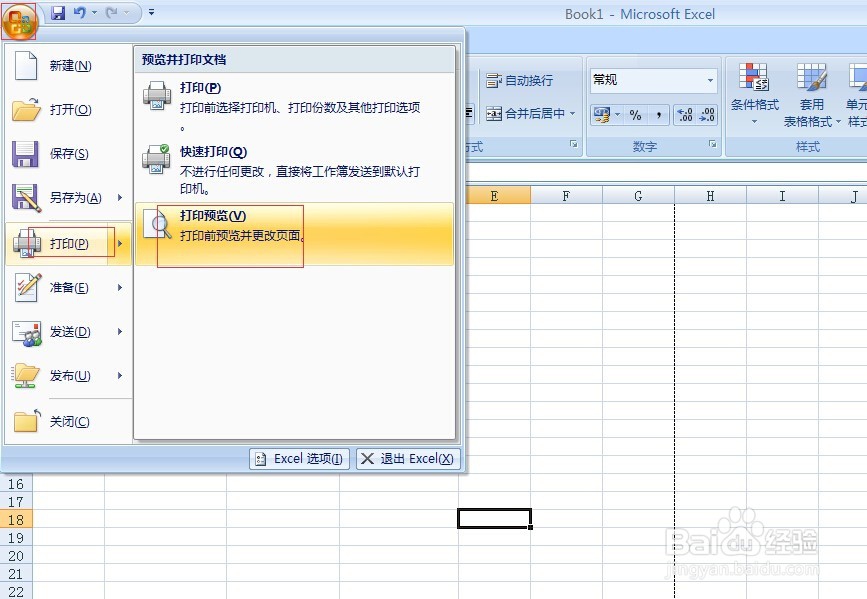Screen dimensions: 867x599
Task: Select column I header
Action: coord(782,196)
